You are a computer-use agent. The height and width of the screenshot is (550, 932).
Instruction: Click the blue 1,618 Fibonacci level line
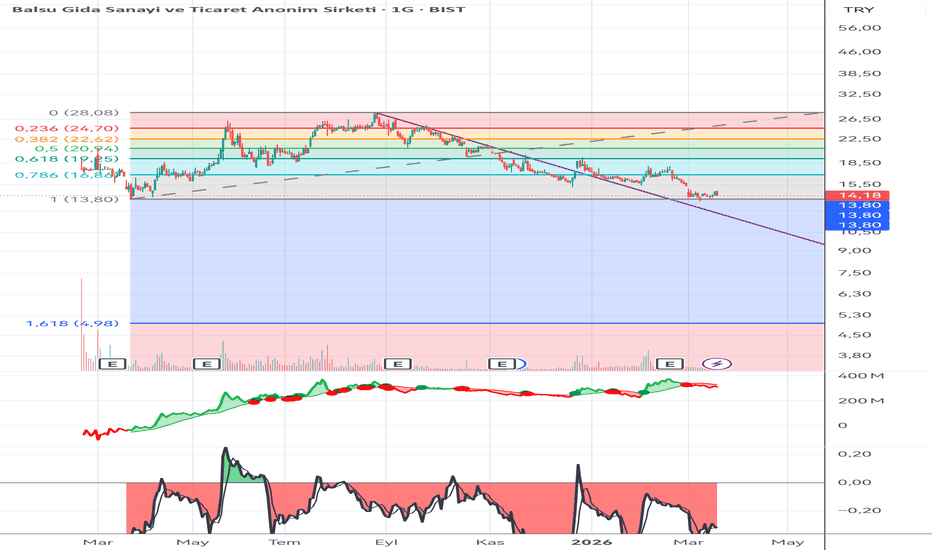pyautogui.click(x=477, y=323)
